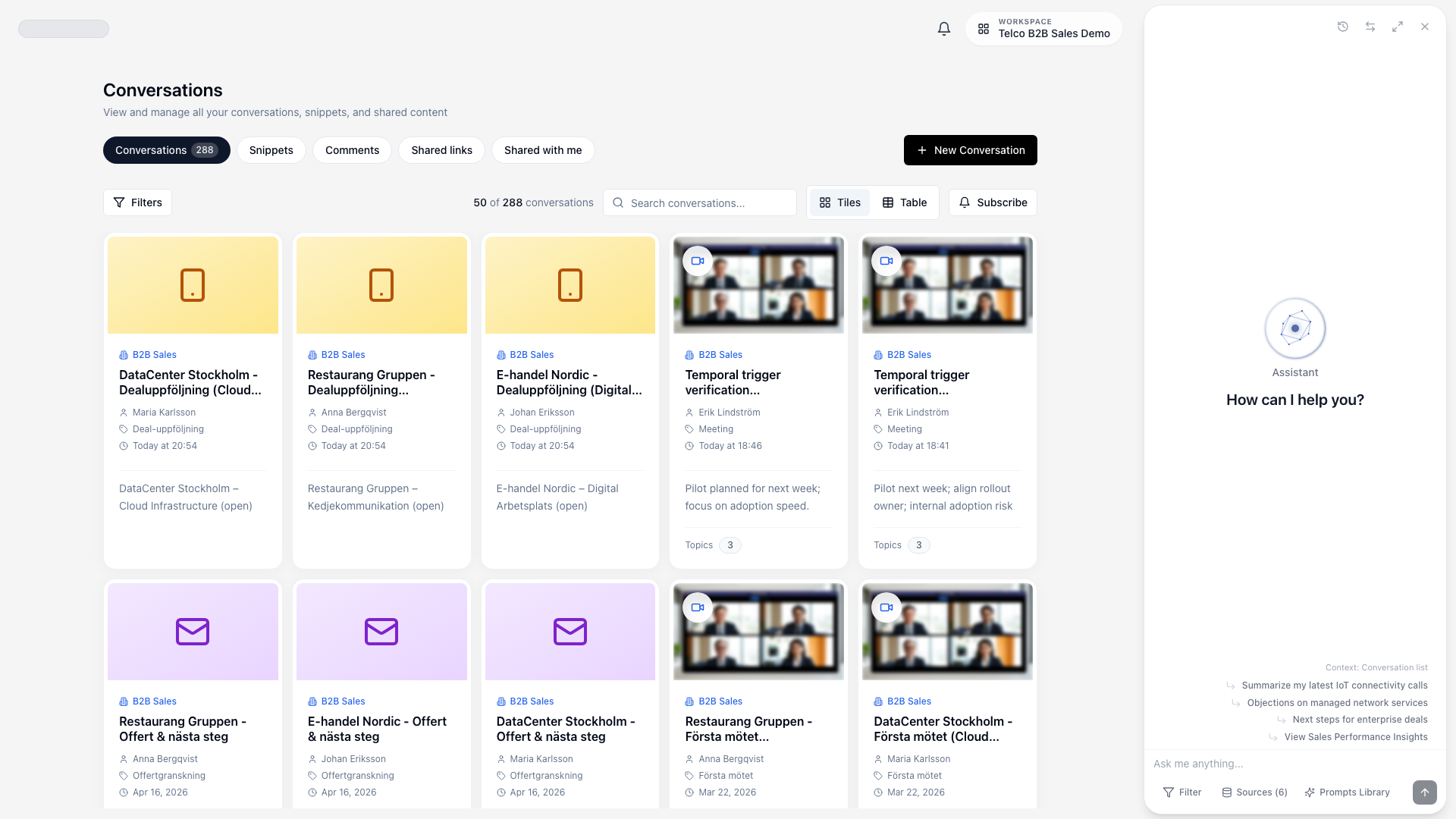1456x819 pixels.
Task: Click video camera icon on 18:41 Temporal trigger card
Action: click(886, 261)
